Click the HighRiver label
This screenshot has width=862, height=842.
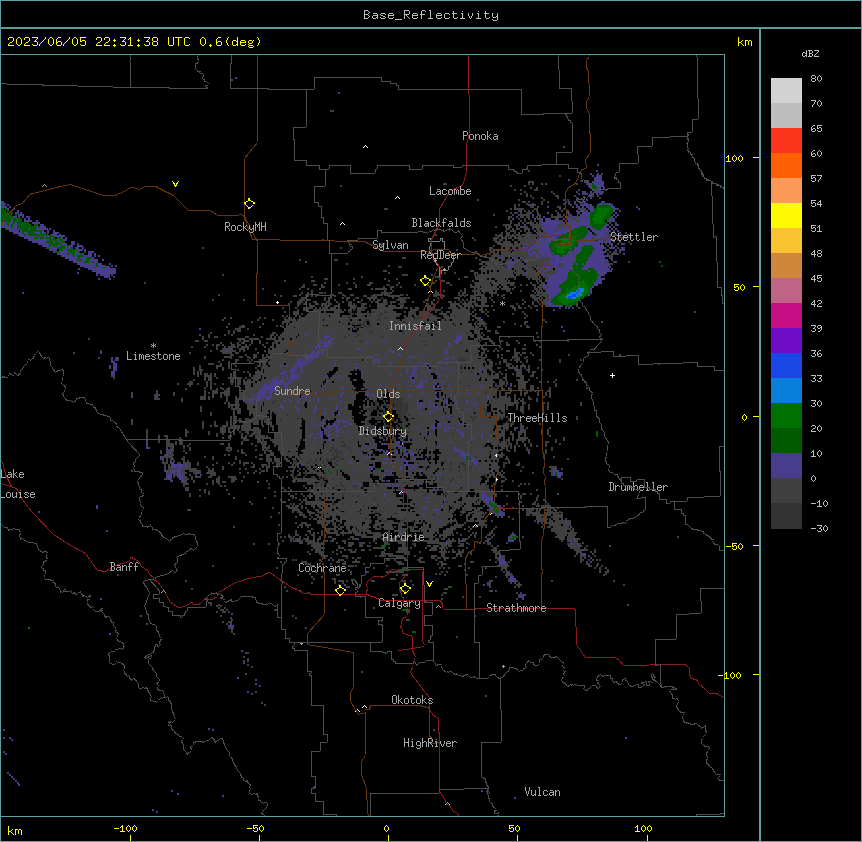(430, 743)
